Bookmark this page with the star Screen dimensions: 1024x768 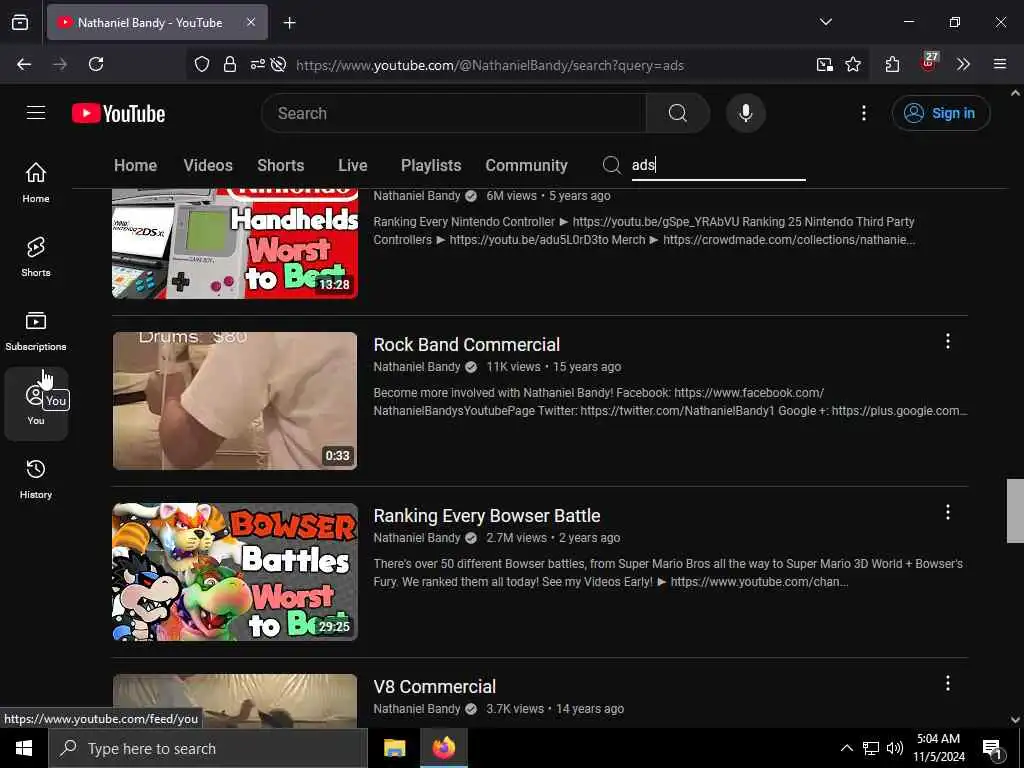pos(853,64)
